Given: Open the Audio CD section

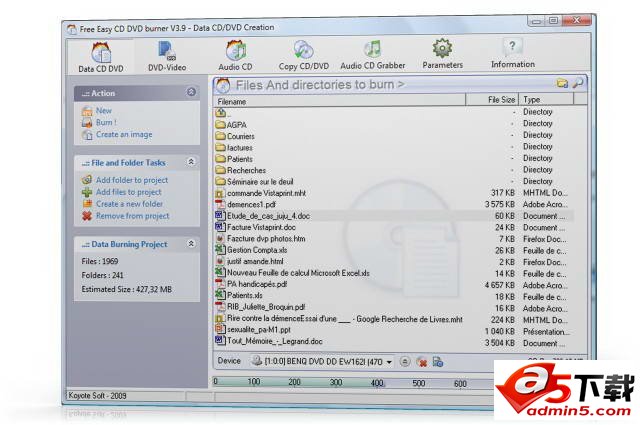Looking at the screenshot, I should pyautogui.click(x=235, y=56).
